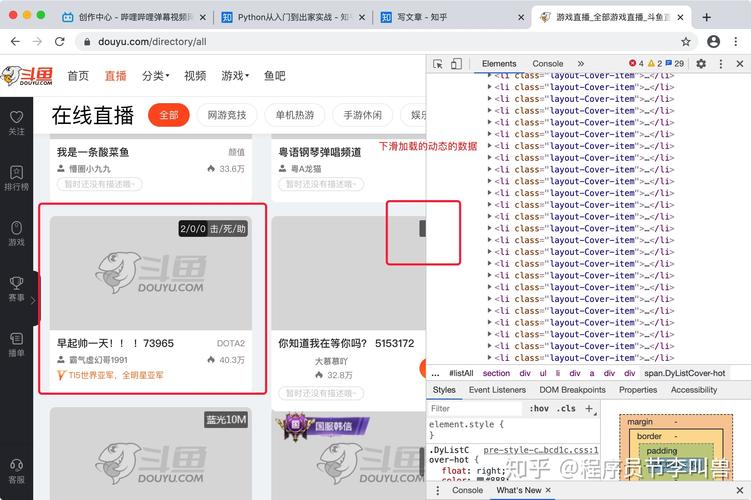
Task: Select the 全部 category button
Action: click(x=169, y=115)
